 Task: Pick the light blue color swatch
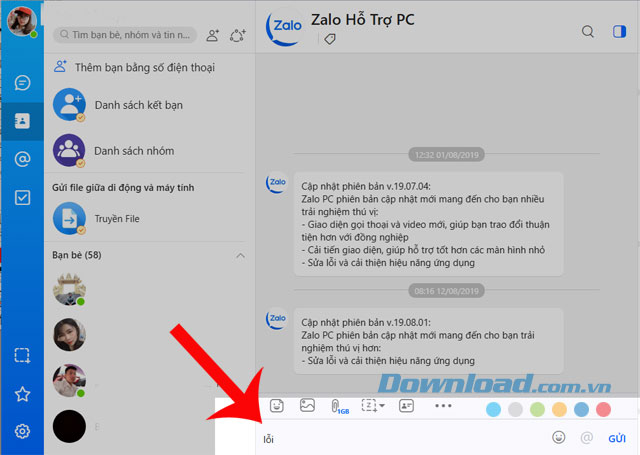(493, 409)
